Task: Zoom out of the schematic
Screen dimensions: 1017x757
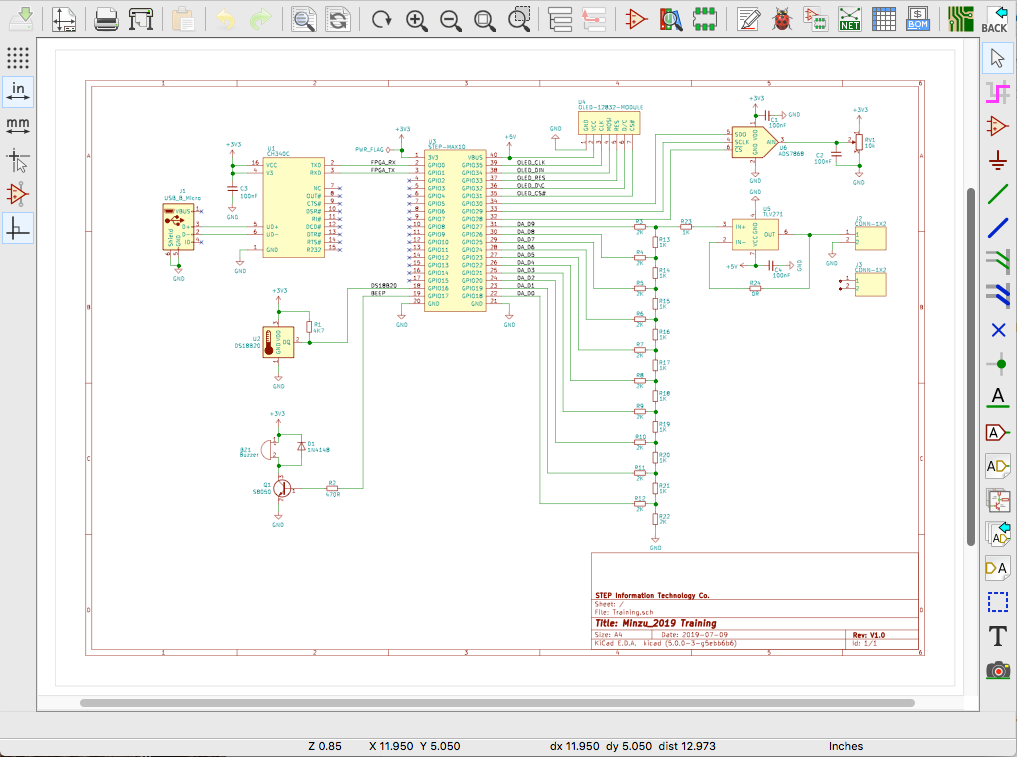Action: pyautogui.click(x=451, y=19)
